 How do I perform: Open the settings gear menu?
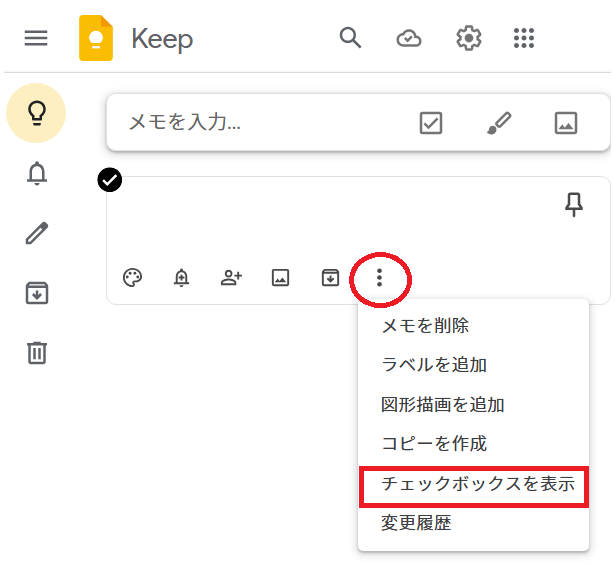468,38
